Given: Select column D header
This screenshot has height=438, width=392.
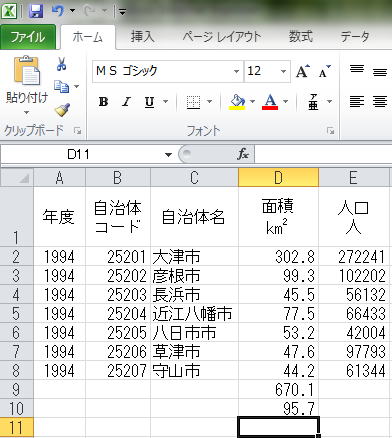Looking at the screenshot, I should click(278, 177).
